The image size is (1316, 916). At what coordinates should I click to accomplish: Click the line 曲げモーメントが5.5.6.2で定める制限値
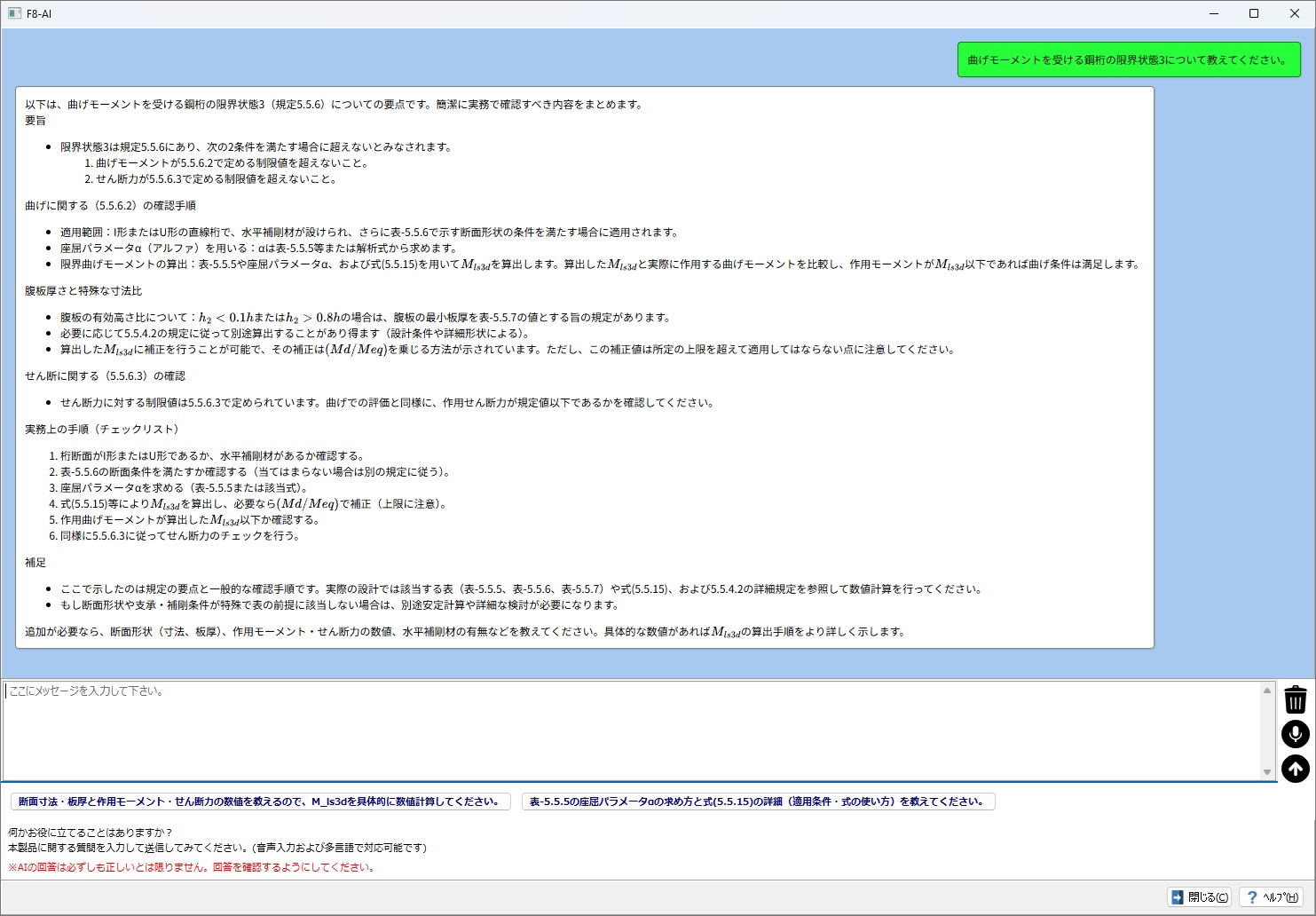(232, 163)
